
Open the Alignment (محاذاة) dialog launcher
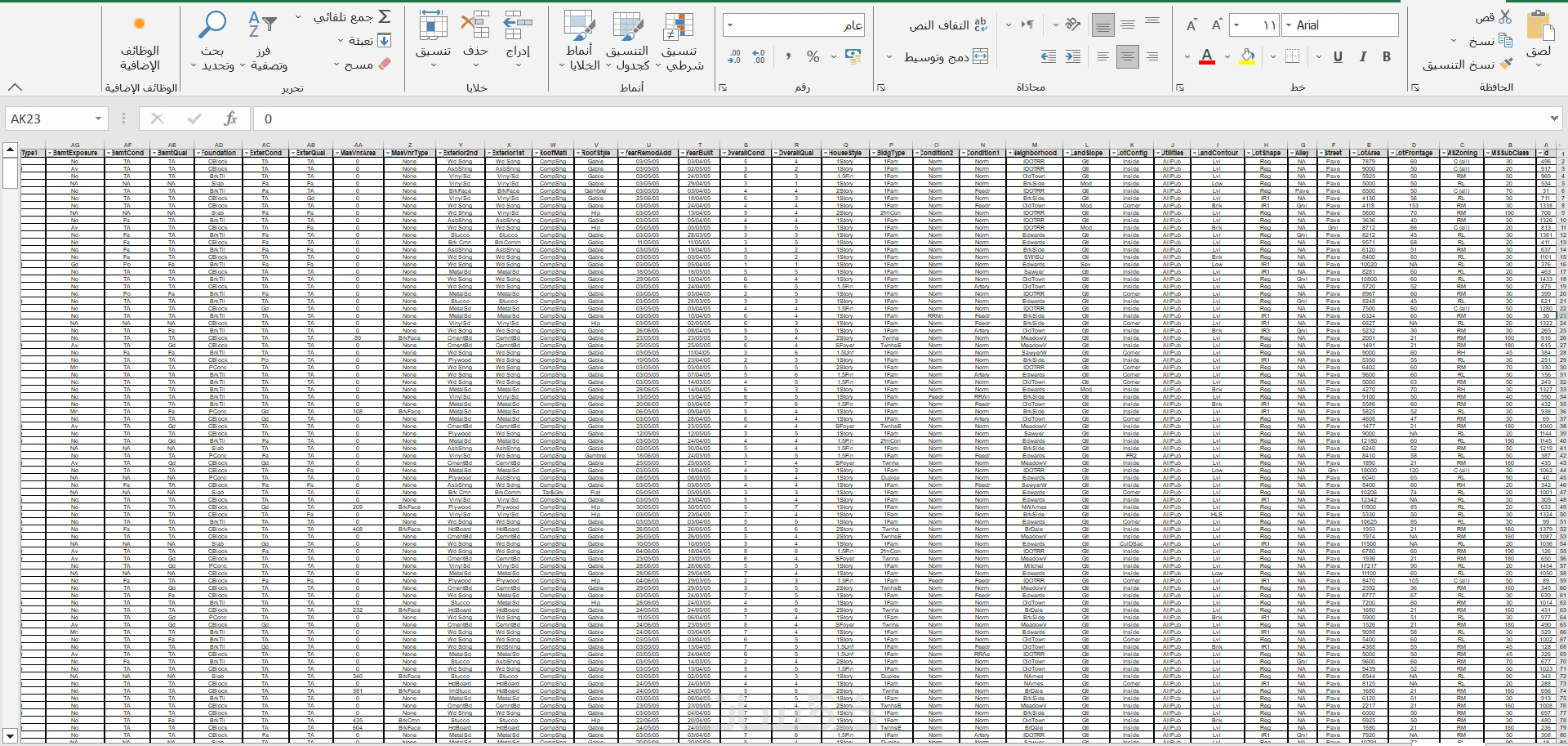point(880,87)
